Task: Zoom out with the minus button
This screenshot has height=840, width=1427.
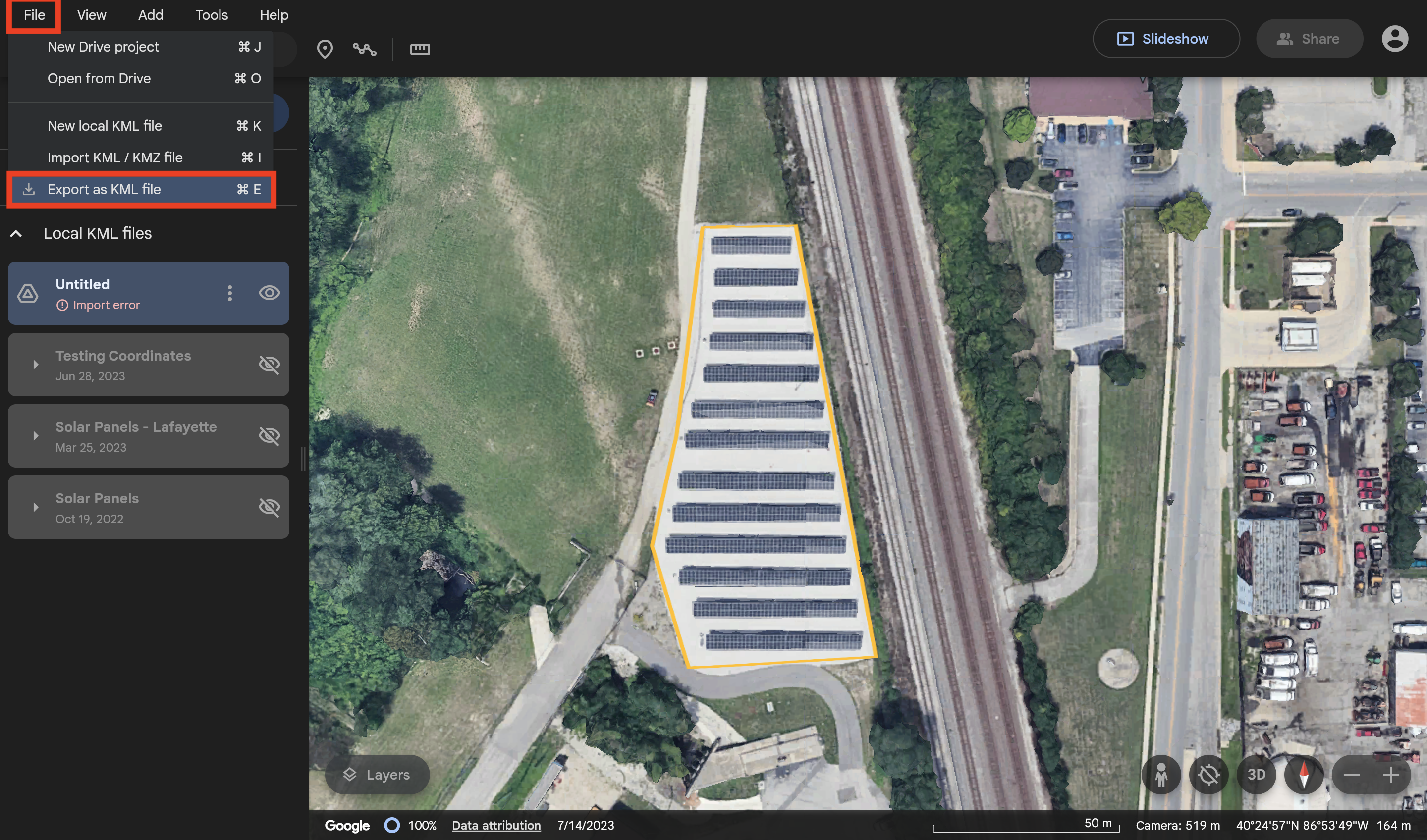Action: point(1352,774)
